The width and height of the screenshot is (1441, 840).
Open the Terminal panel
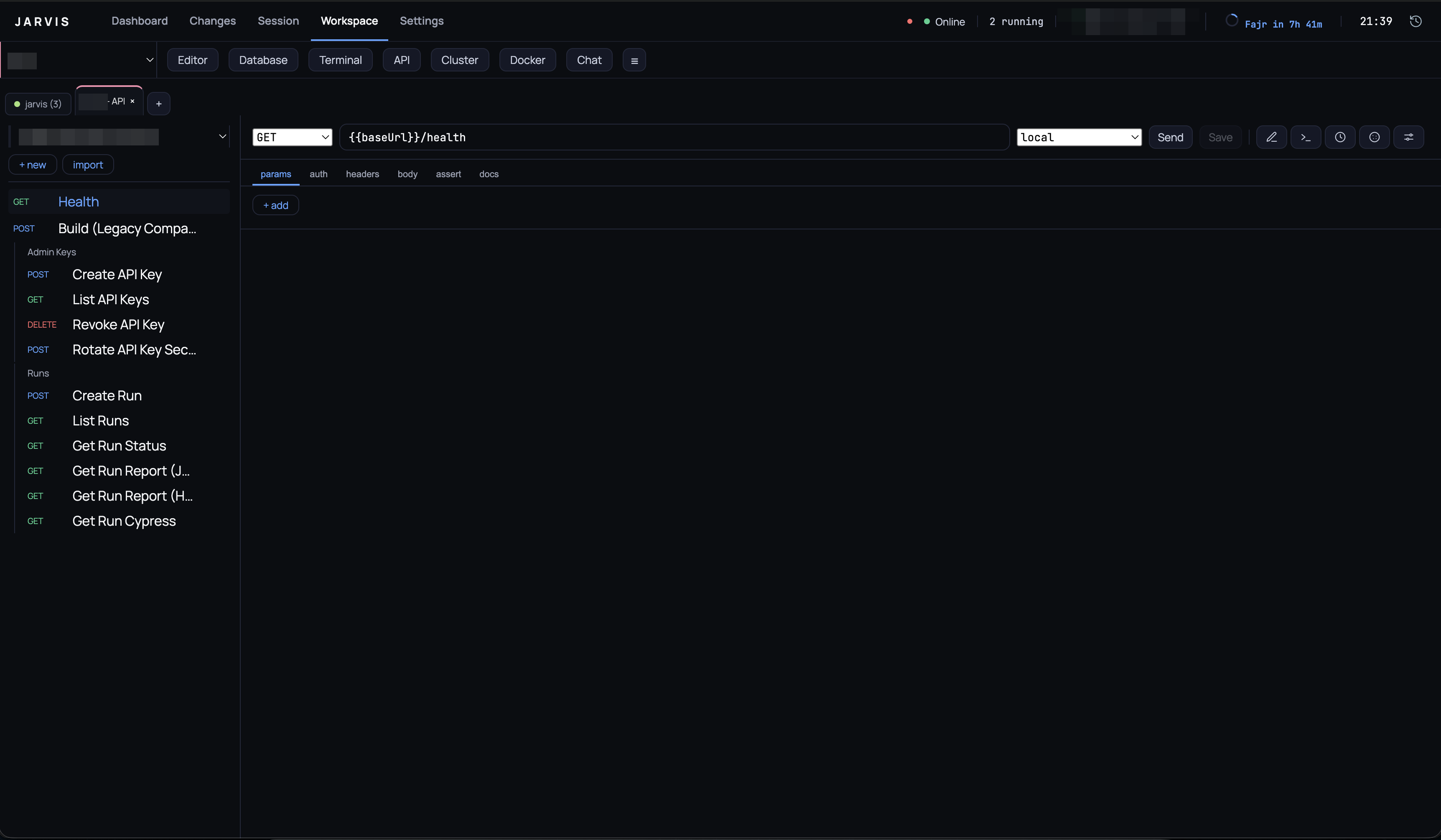pos(340,60)
